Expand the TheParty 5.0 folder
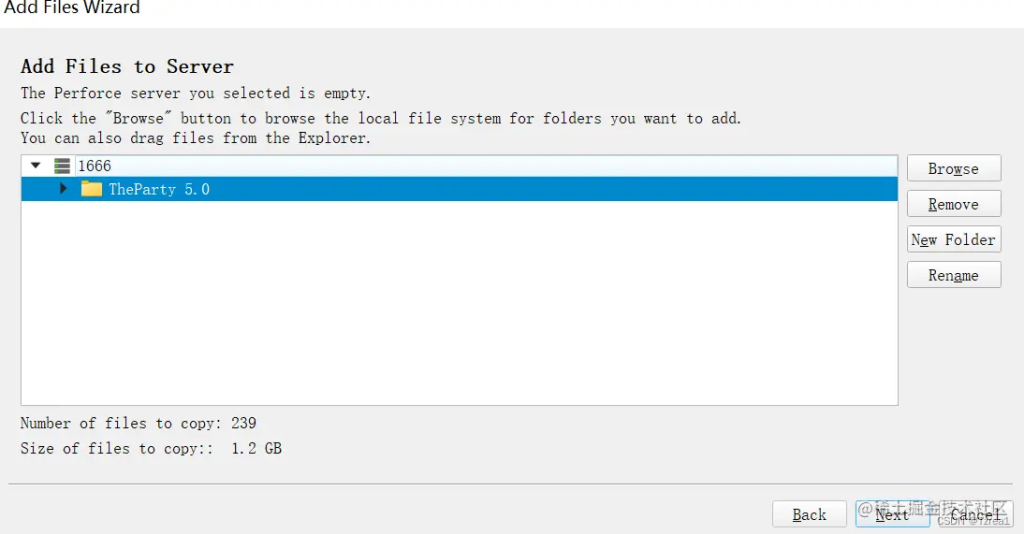The height and width of the screenshot is (534, 1024). coord(64,189)
